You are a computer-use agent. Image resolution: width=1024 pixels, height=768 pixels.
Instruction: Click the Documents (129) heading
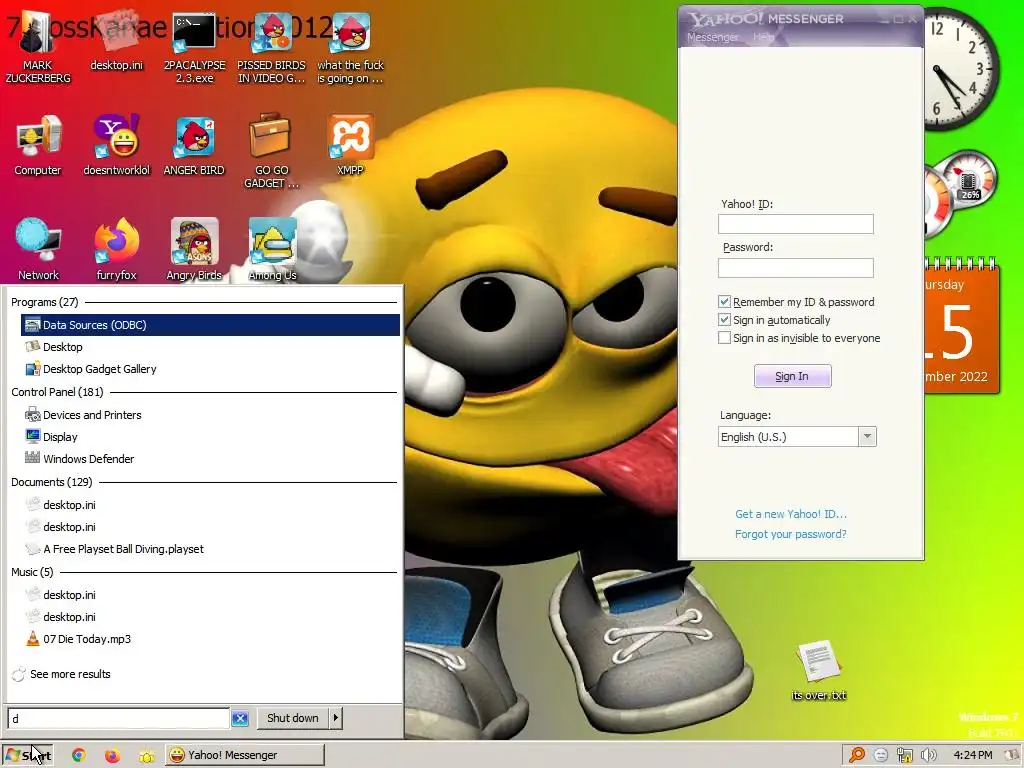(52, 482)
